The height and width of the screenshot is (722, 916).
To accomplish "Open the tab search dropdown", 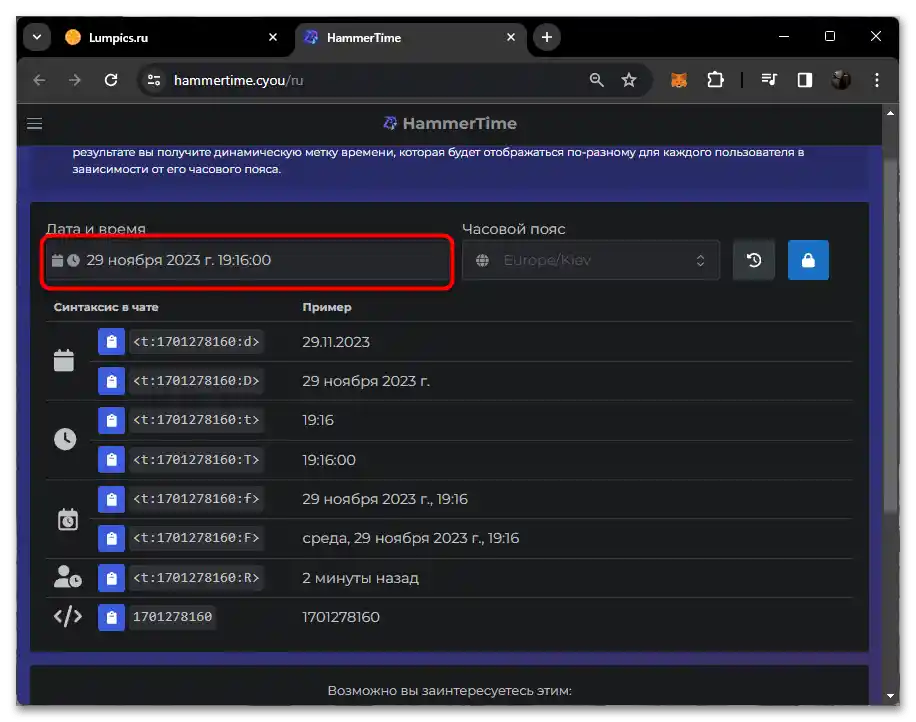I will coord(37,37).
